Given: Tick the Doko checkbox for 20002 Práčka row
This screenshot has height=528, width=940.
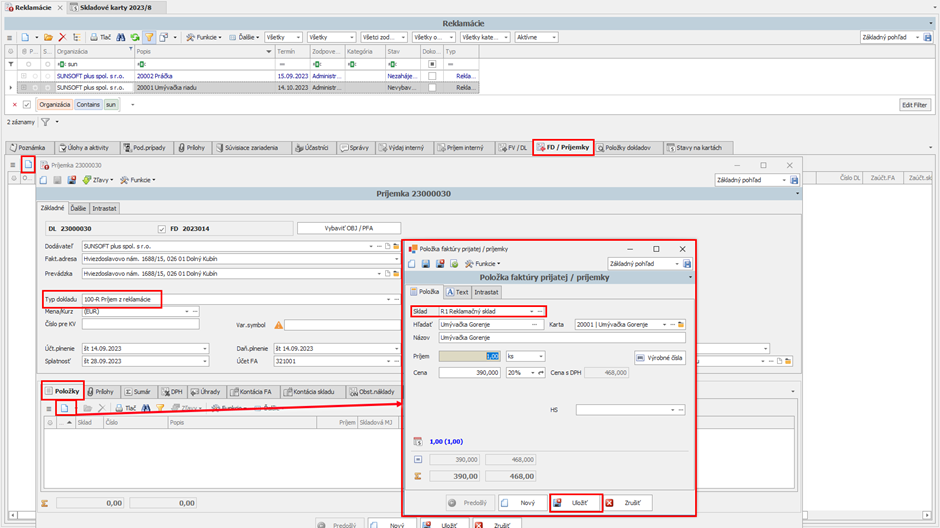Looking at the screenshot, I should (432, 76).
